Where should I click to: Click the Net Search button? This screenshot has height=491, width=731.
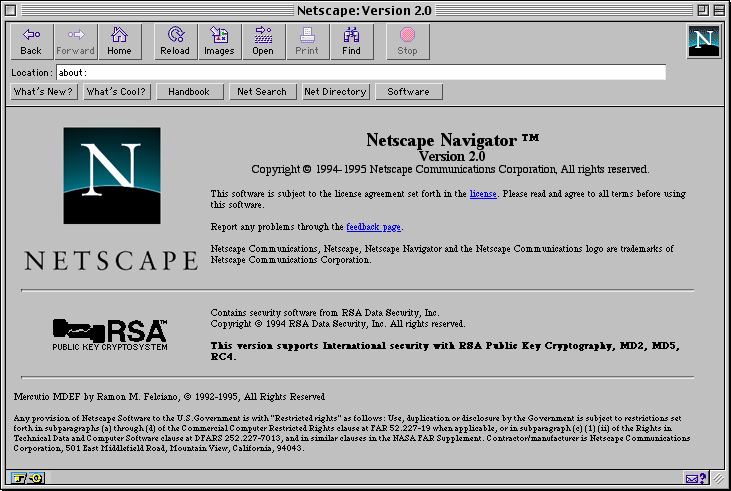coord(262,91)
